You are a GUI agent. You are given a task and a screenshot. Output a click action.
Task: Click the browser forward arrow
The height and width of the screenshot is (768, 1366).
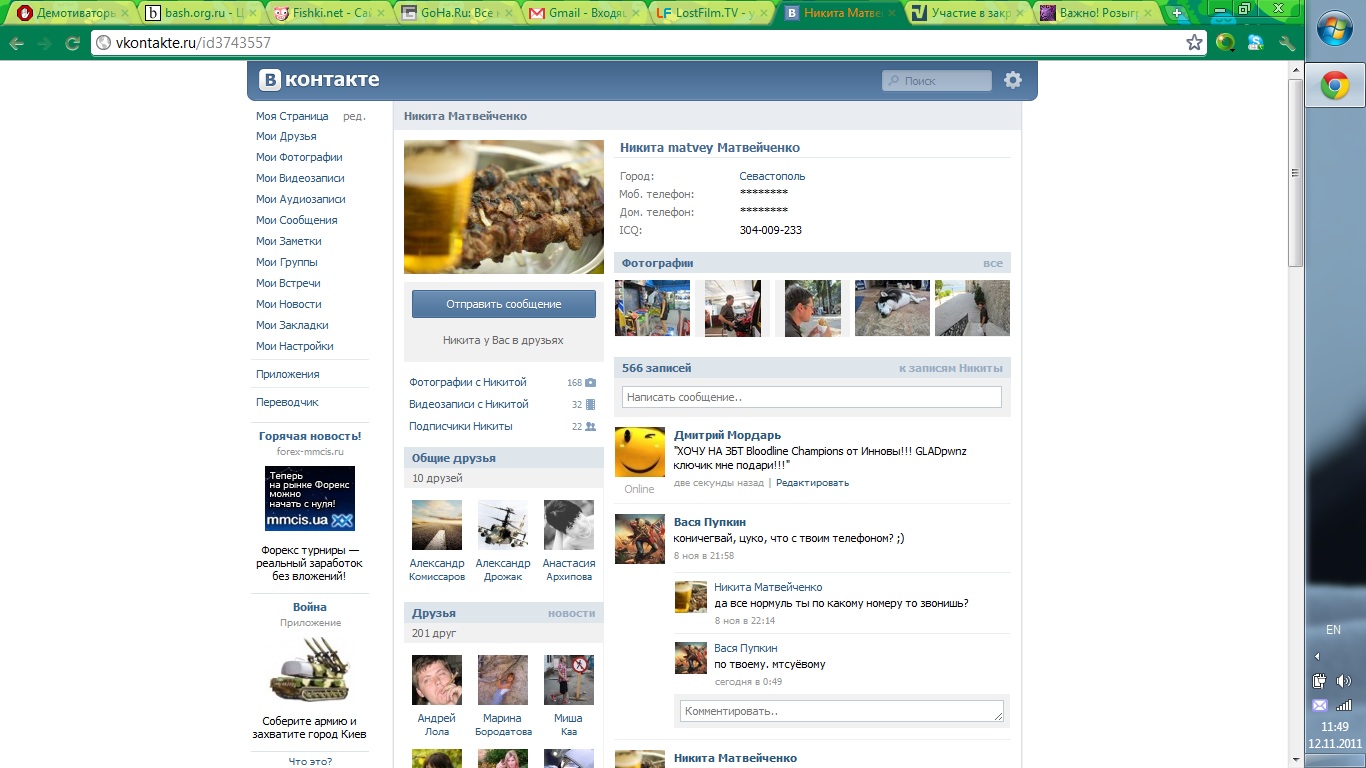[x=45, y=43]
